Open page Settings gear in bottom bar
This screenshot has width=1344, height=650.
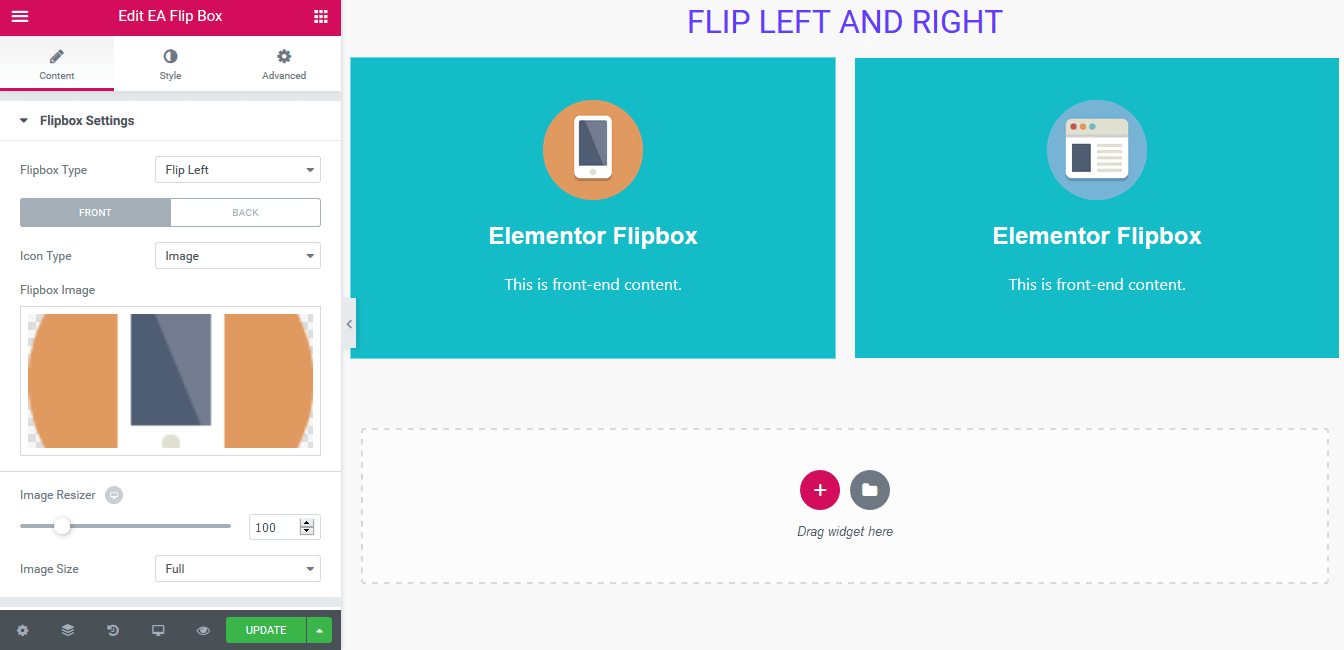22,630
